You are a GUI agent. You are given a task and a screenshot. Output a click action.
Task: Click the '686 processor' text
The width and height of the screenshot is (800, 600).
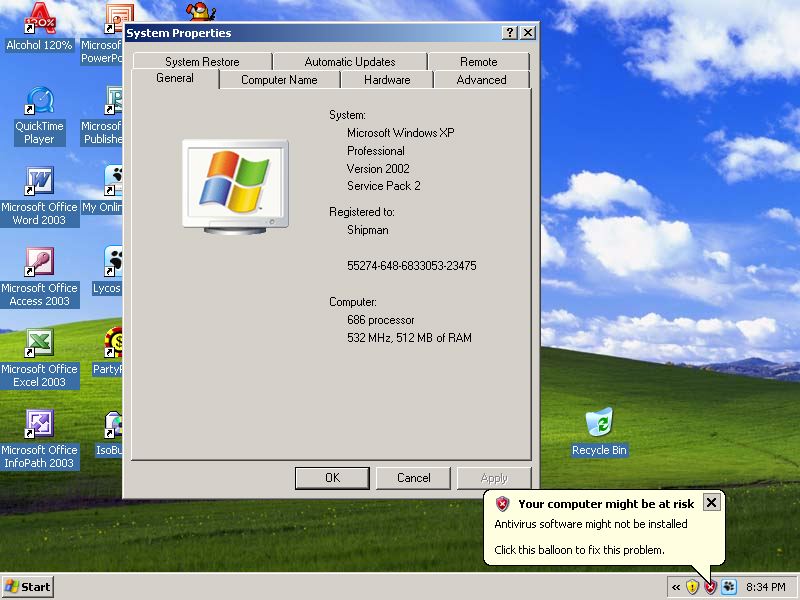381,320
